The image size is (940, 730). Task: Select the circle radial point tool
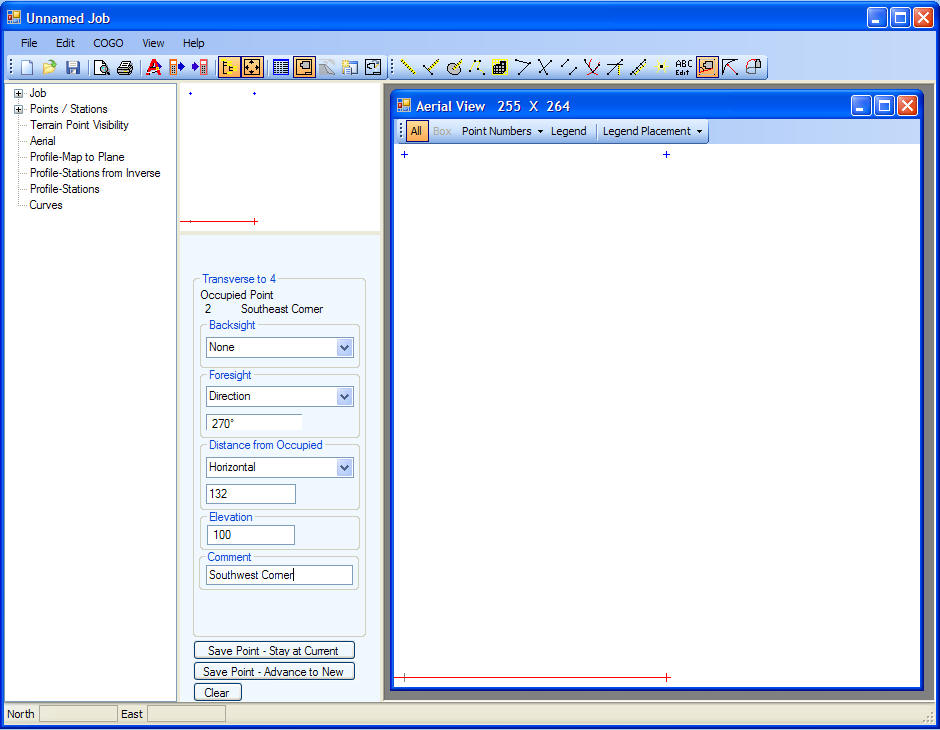(454, 67)
